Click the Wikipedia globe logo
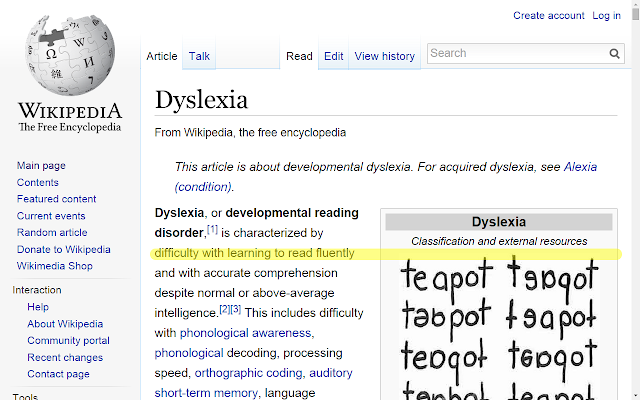The width and height of the screenshot is (640, 400). point(70,54)
